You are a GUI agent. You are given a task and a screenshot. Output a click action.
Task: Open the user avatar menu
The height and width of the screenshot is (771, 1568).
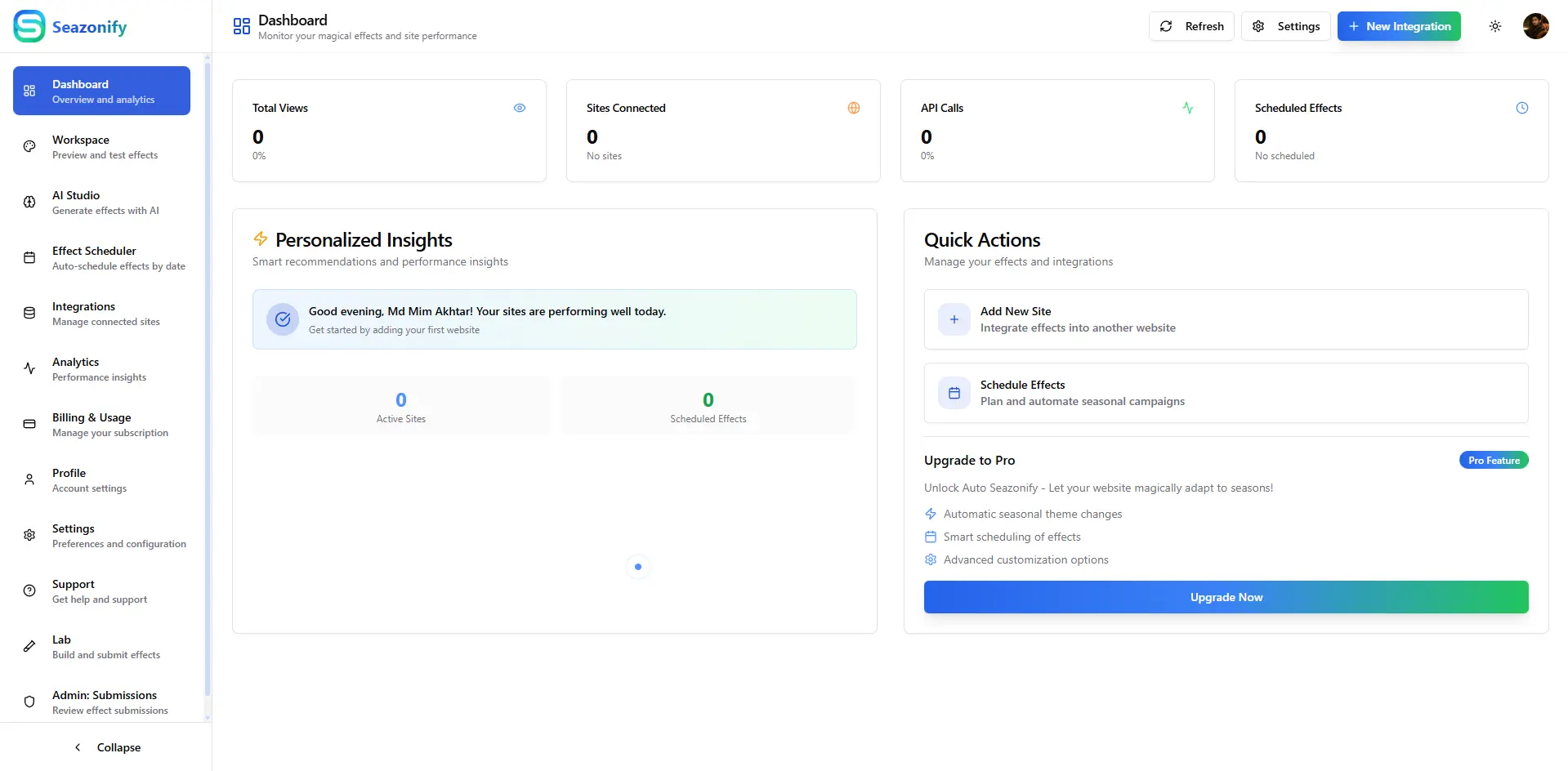coord(1536,26)
